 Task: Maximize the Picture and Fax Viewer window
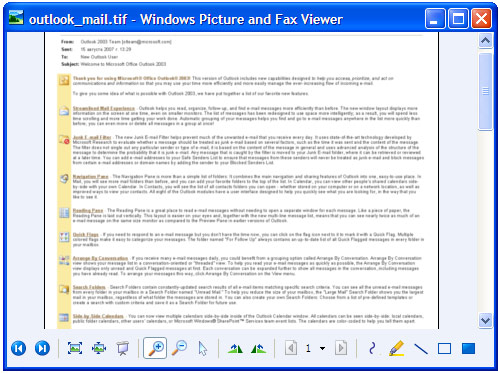(458, 19)
